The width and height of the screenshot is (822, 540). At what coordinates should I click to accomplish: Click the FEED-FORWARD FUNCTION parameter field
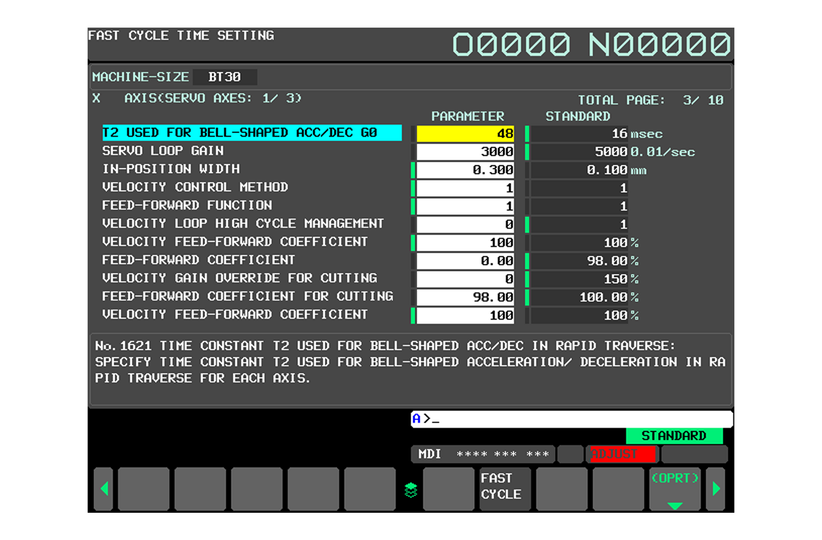coord(465,206)
